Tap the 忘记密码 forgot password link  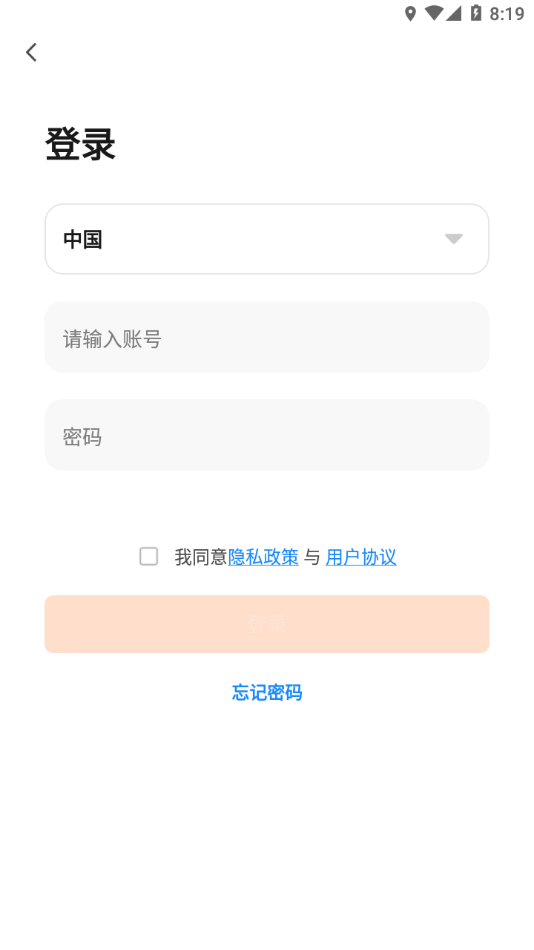coord(267,692)
